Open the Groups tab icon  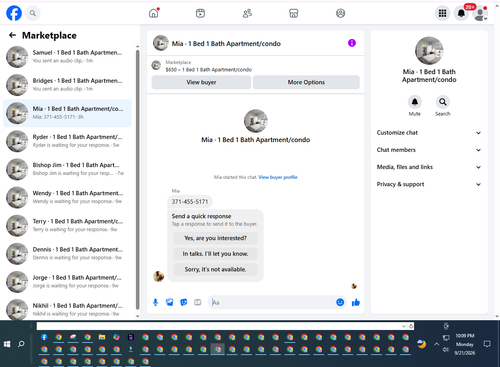click(340, 13)
